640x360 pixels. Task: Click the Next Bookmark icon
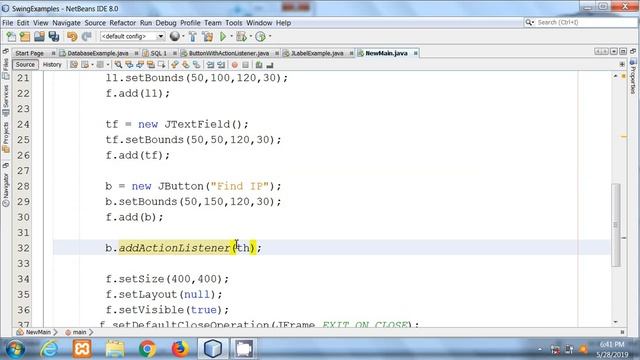point(186,64)
